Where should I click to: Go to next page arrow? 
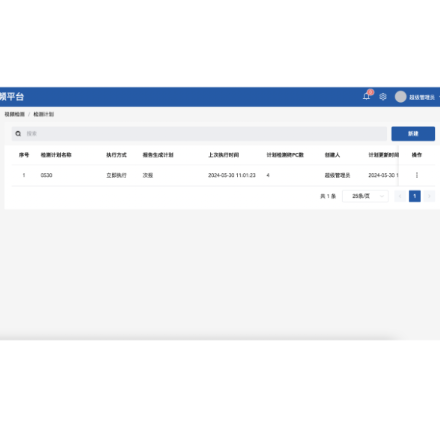429,196
